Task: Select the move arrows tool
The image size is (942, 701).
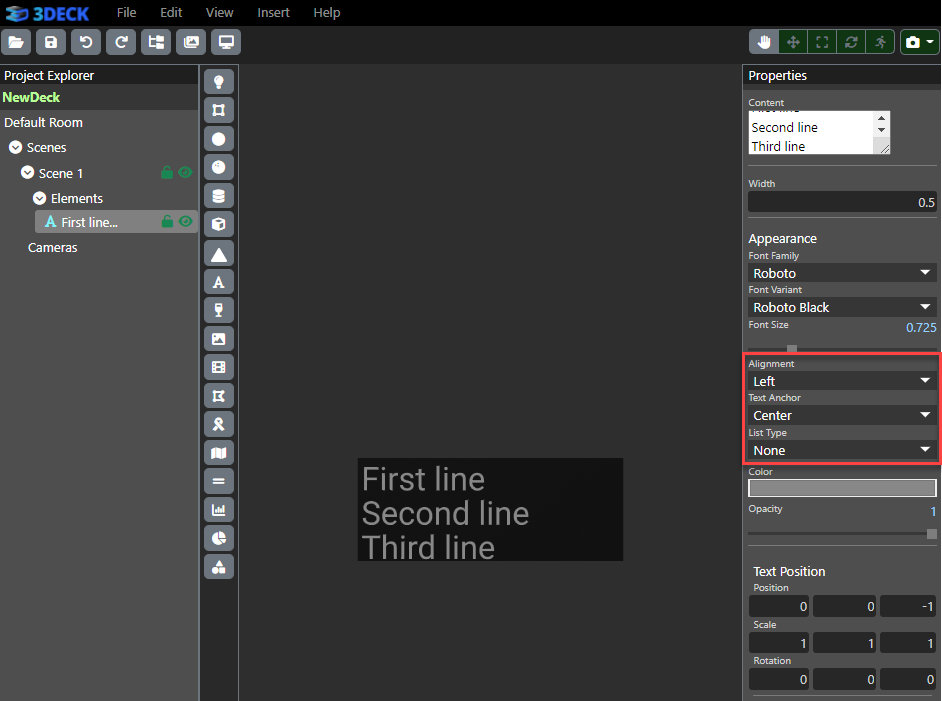Action: click(793, 42)
